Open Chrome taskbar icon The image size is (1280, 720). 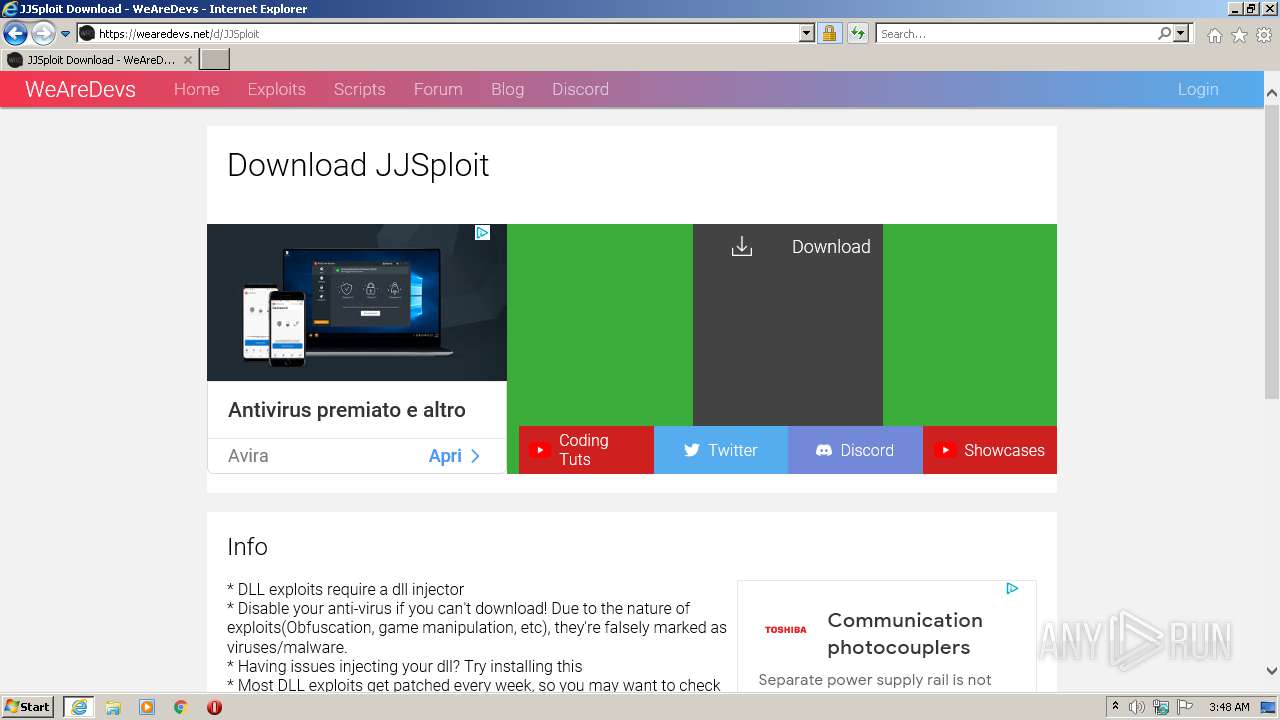tap(181, 707)
